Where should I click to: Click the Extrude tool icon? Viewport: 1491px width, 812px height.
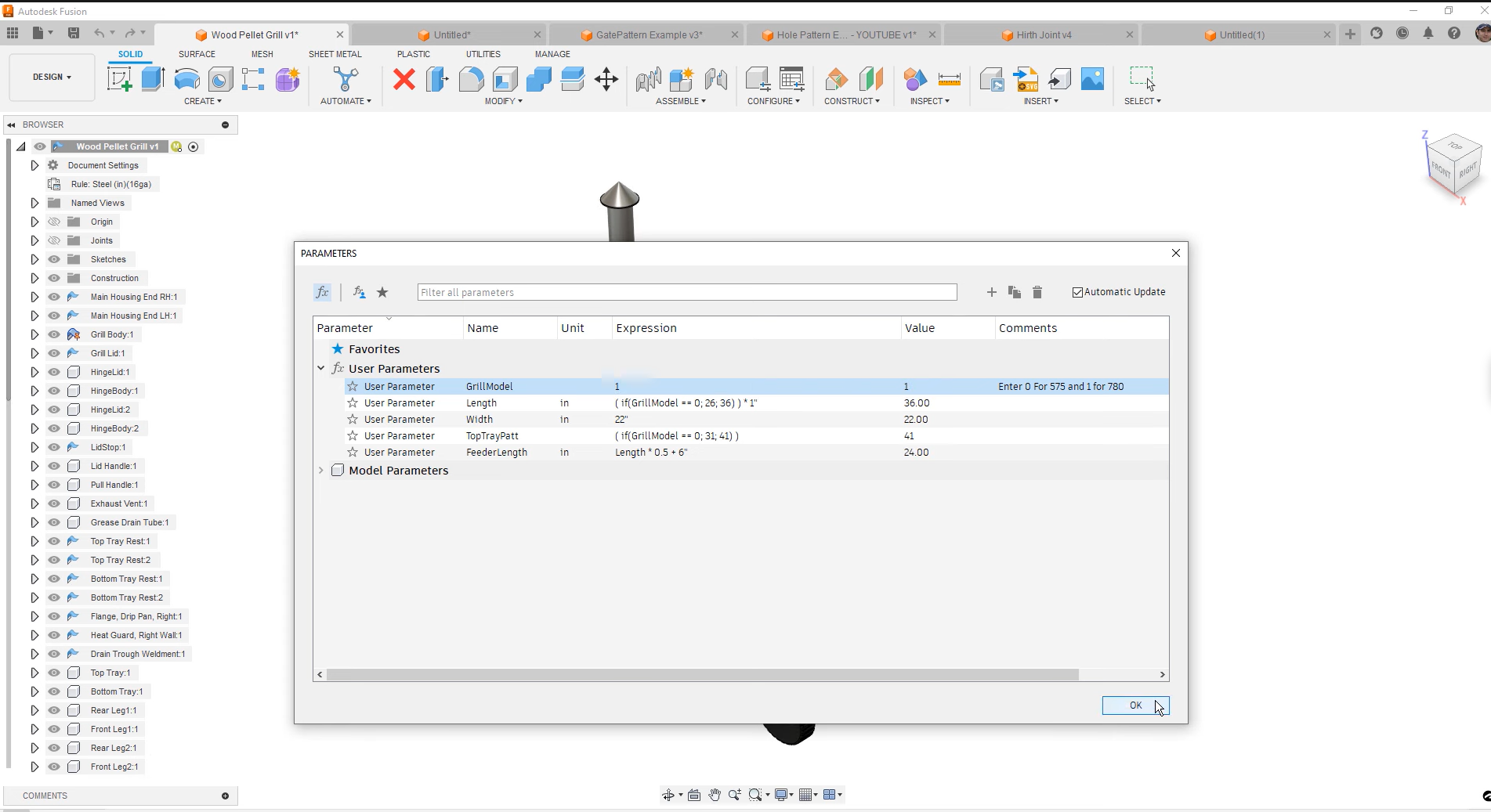[x=153, y=79]
